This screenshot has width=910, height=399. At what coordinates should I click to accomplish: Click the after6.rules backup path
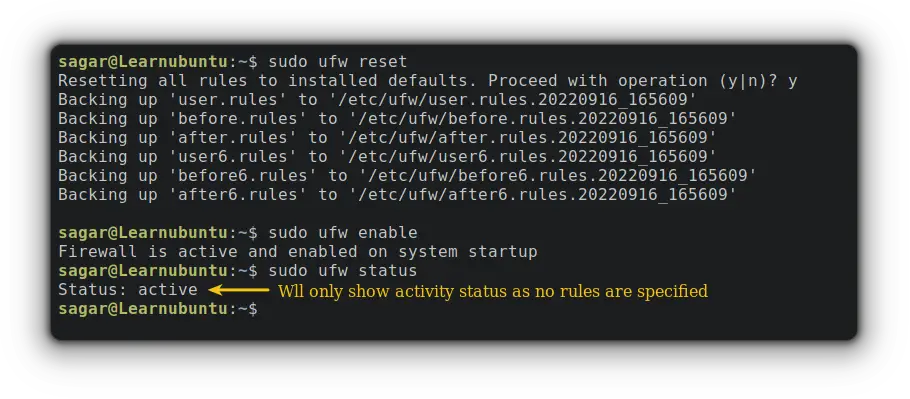(x=543, y=195)
